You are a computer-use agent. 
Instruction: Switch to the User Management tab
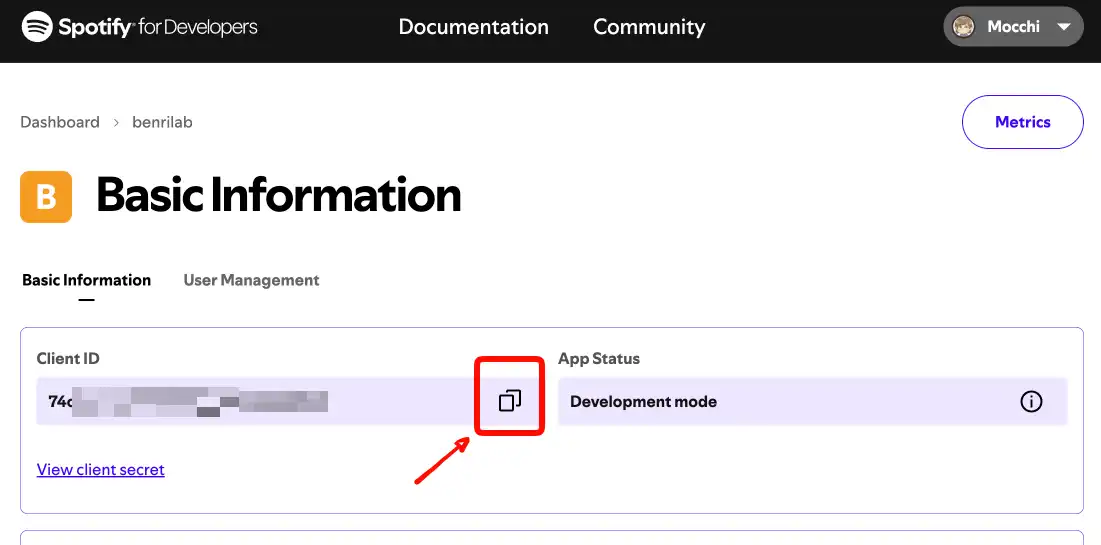[251, 280]
